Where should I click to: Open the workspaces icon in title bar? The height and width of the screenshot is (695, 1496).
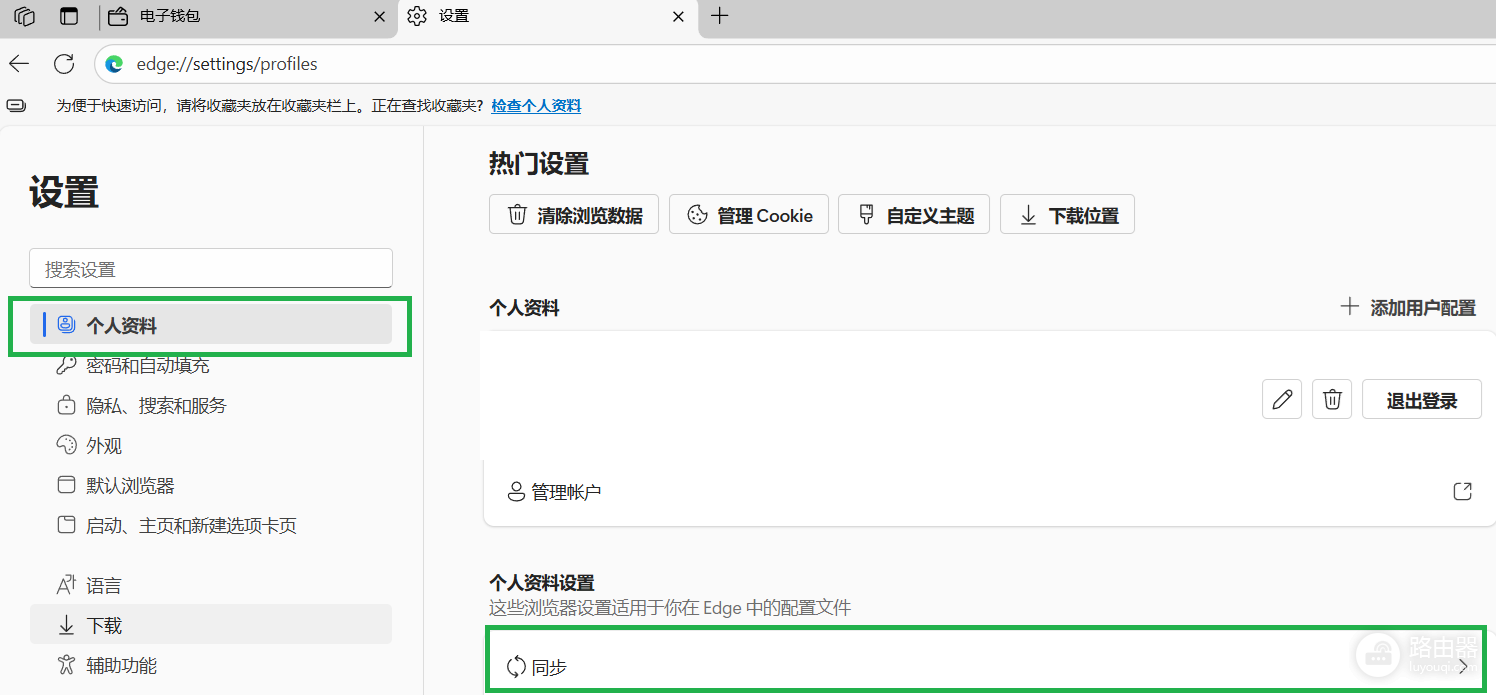[x=25, y=16]
